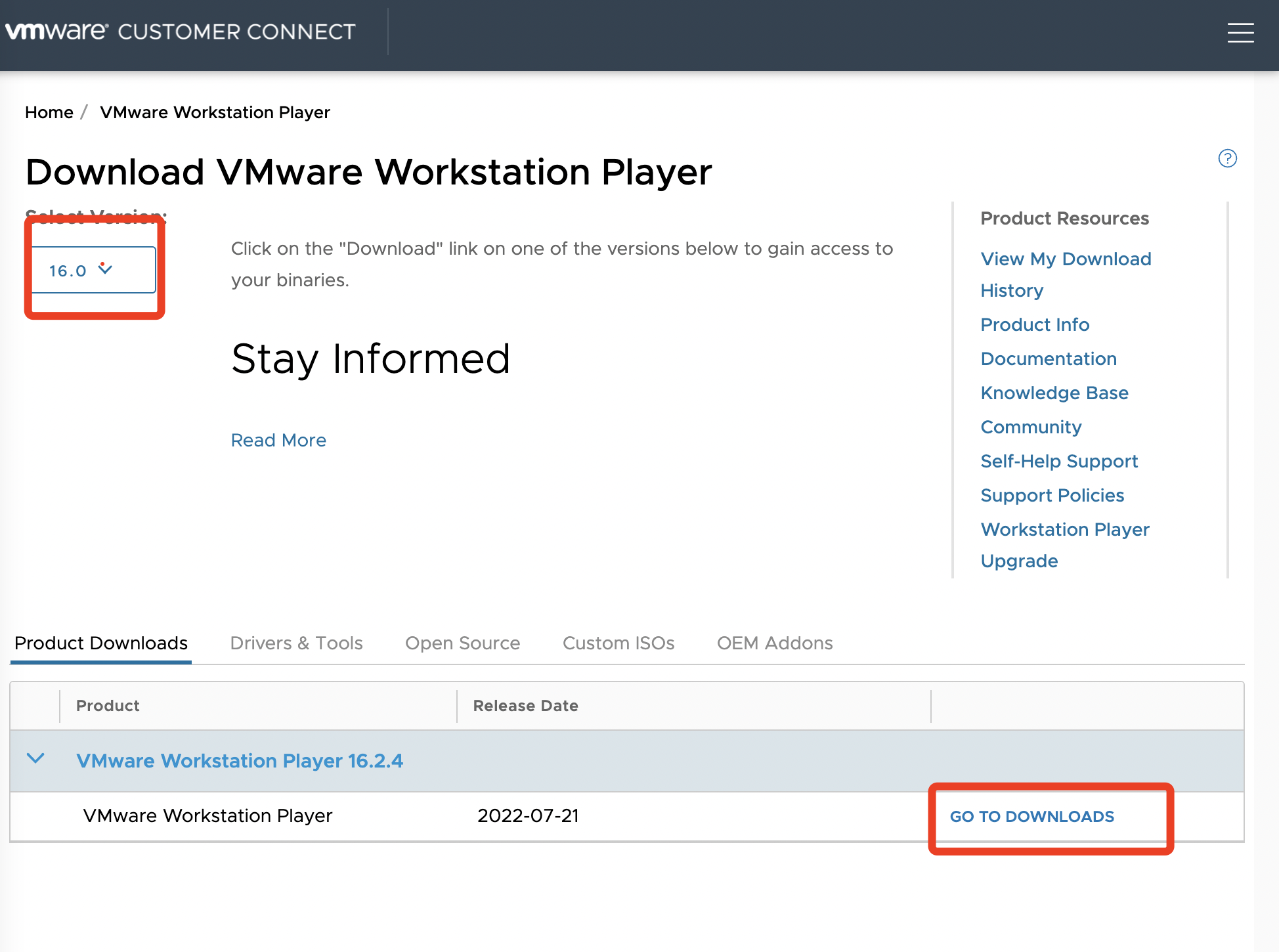1279x952 pixels.
Task: Open Support Policies link
Action: pos(1052,495)
